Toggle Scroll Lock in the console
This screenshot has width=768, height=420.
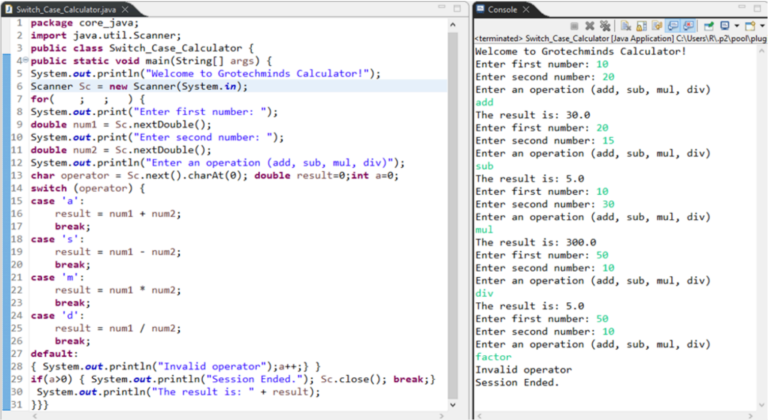coord(639,26)
